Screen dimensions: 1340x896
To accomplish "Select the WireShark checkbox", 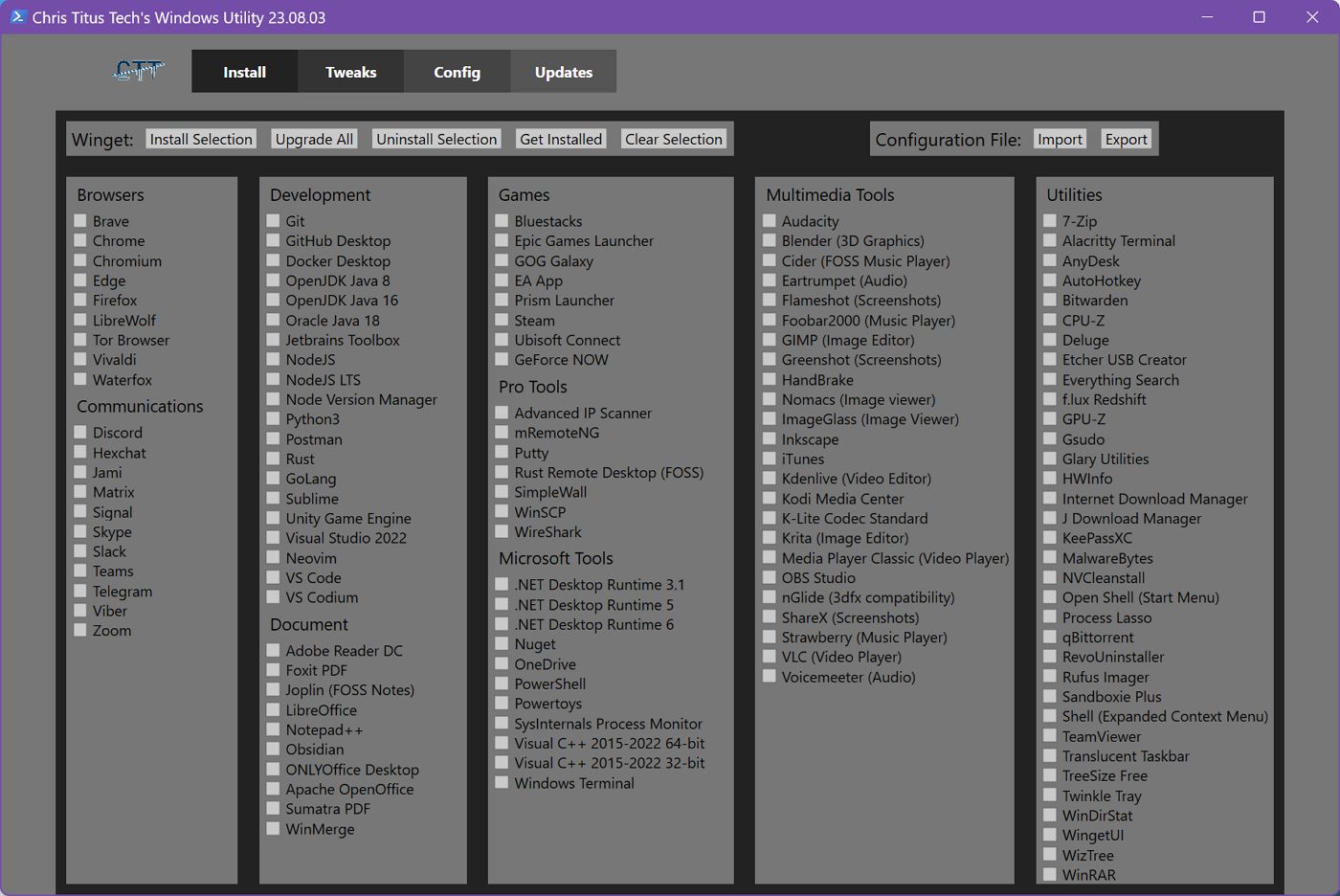I will coord(502,531).
